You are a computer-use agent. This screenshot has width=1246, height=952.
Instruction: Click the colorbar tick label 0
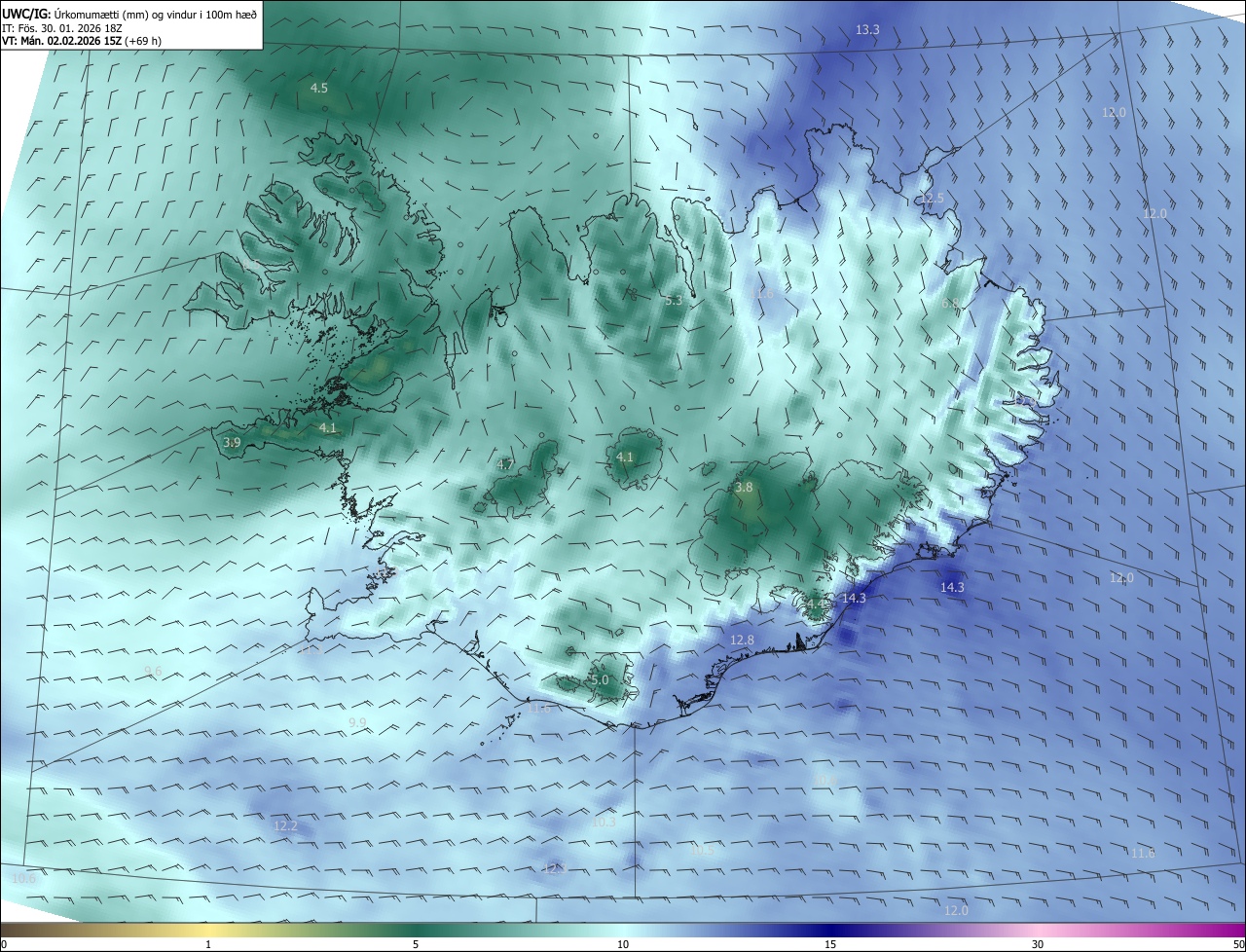4,944
